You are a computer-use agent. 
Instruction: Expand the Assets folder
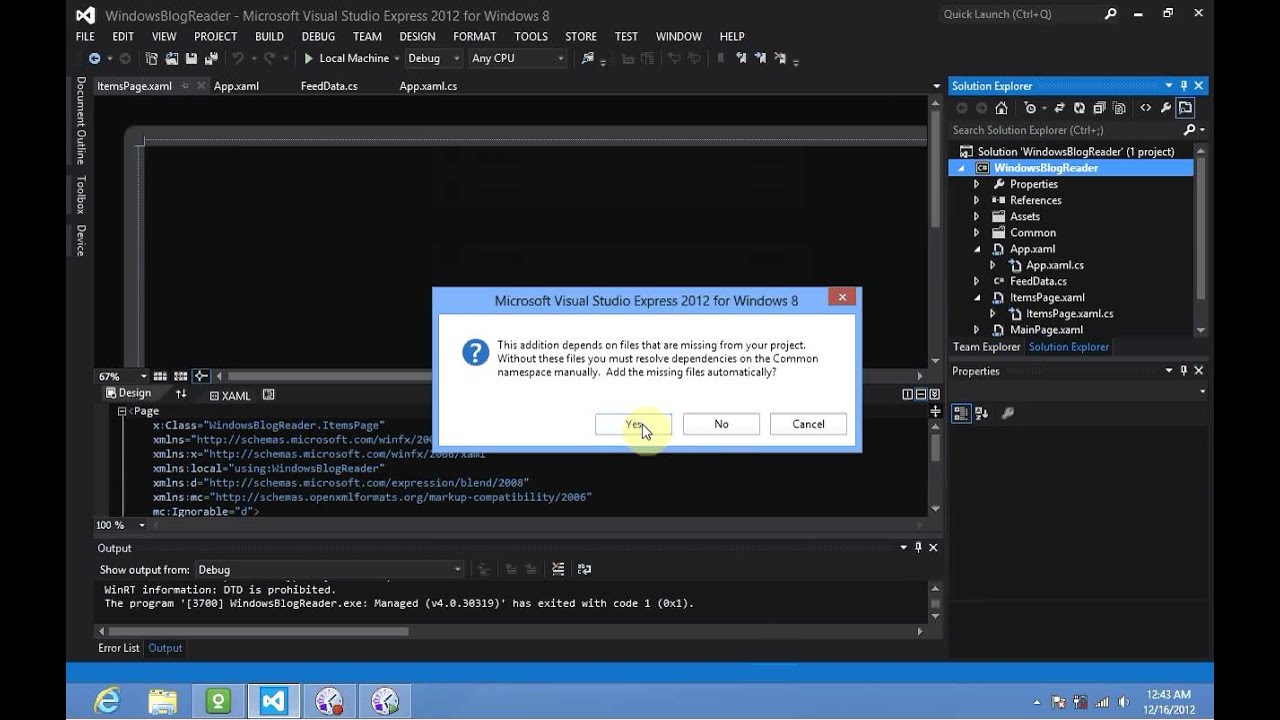[977, 216]
